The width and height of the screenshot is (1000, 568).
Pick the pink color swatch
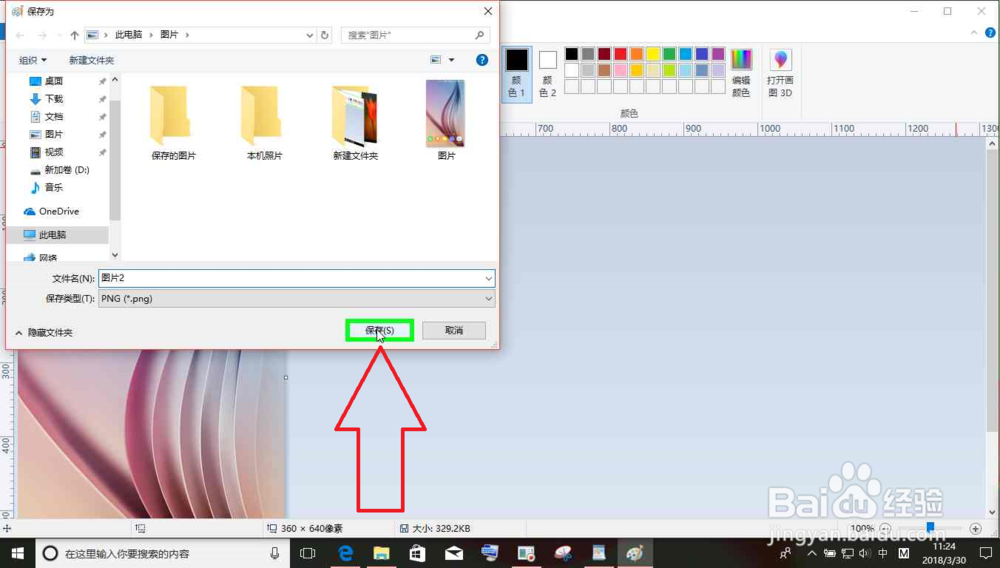(x=621, y=70)
